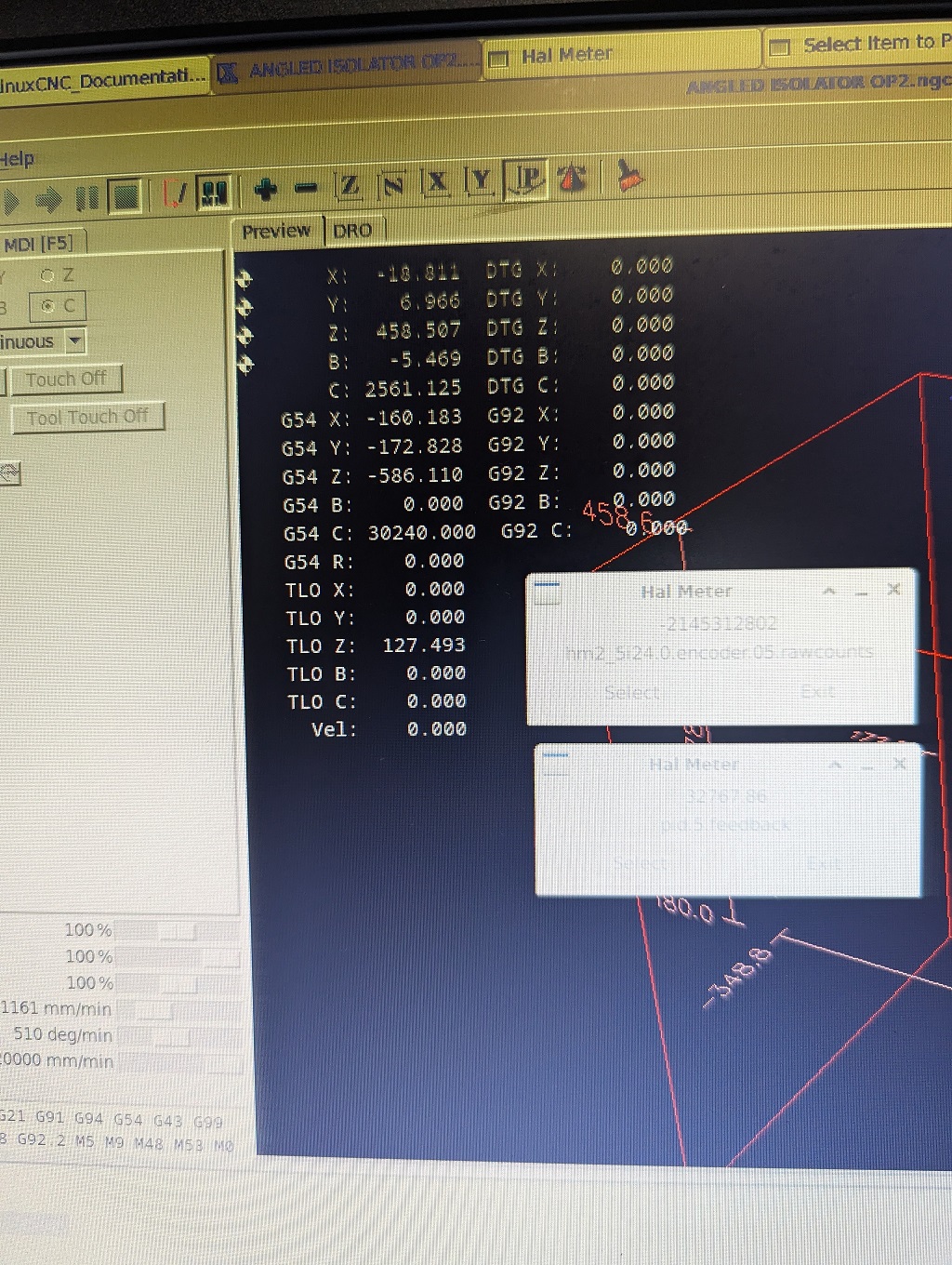Adjust the 1161 mm/min jog speed slider
The image size is (952, 1265).
[x=177, y=1009]
